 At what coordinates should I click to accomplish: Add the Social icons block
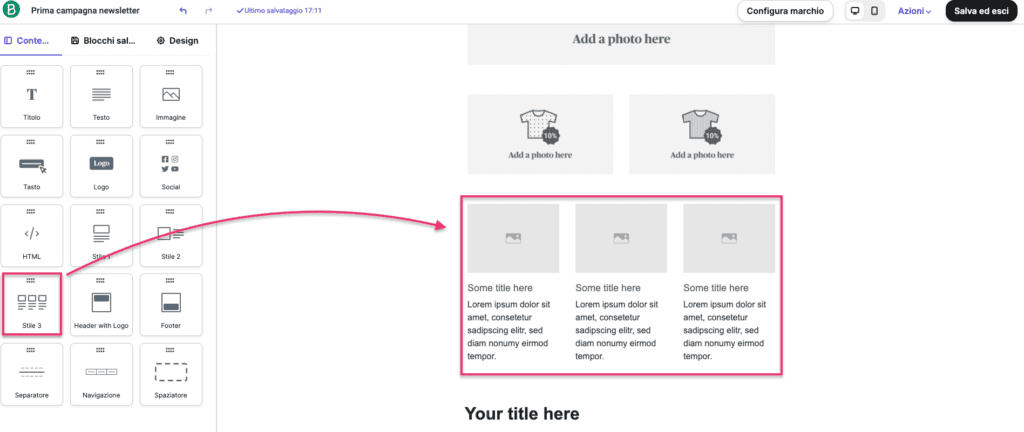pos(171,166)
